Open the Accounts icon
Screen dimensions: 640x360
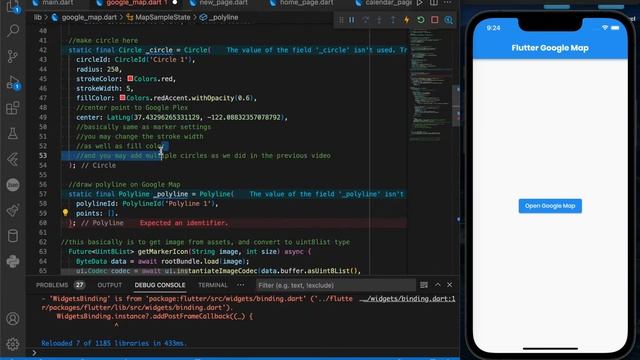[x=13, y=318]
